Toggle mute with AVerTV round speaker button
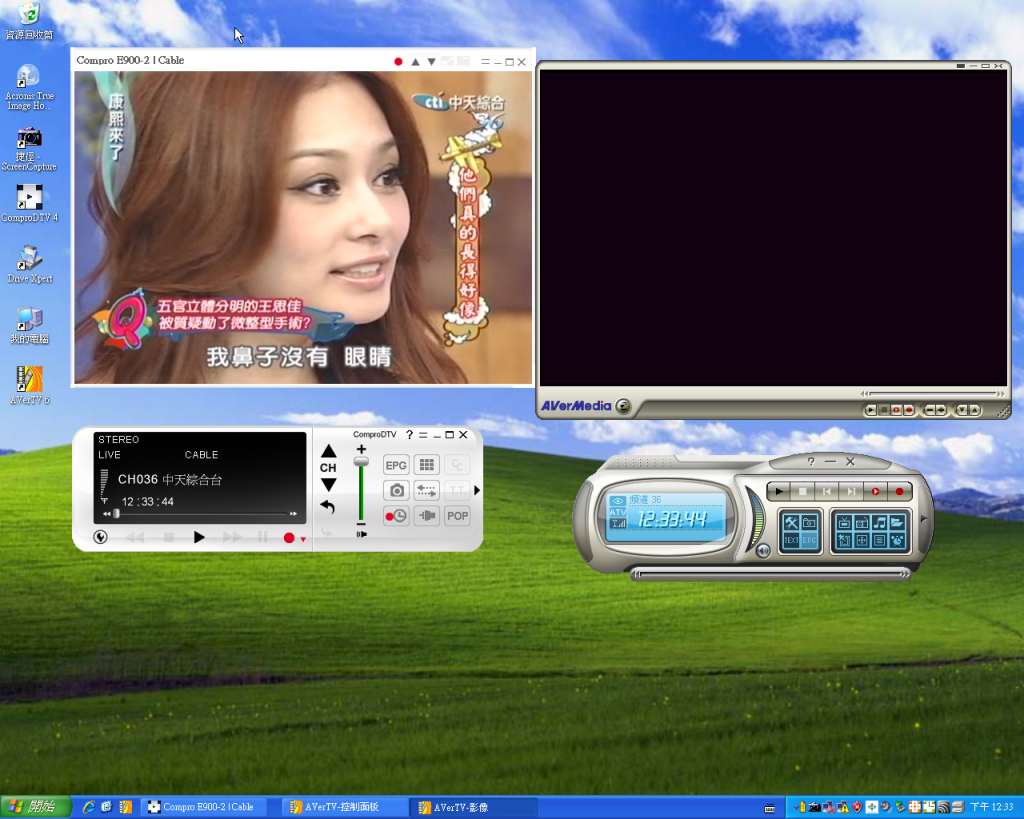The height and width of the screenshot is (819, 1024). 763,551
